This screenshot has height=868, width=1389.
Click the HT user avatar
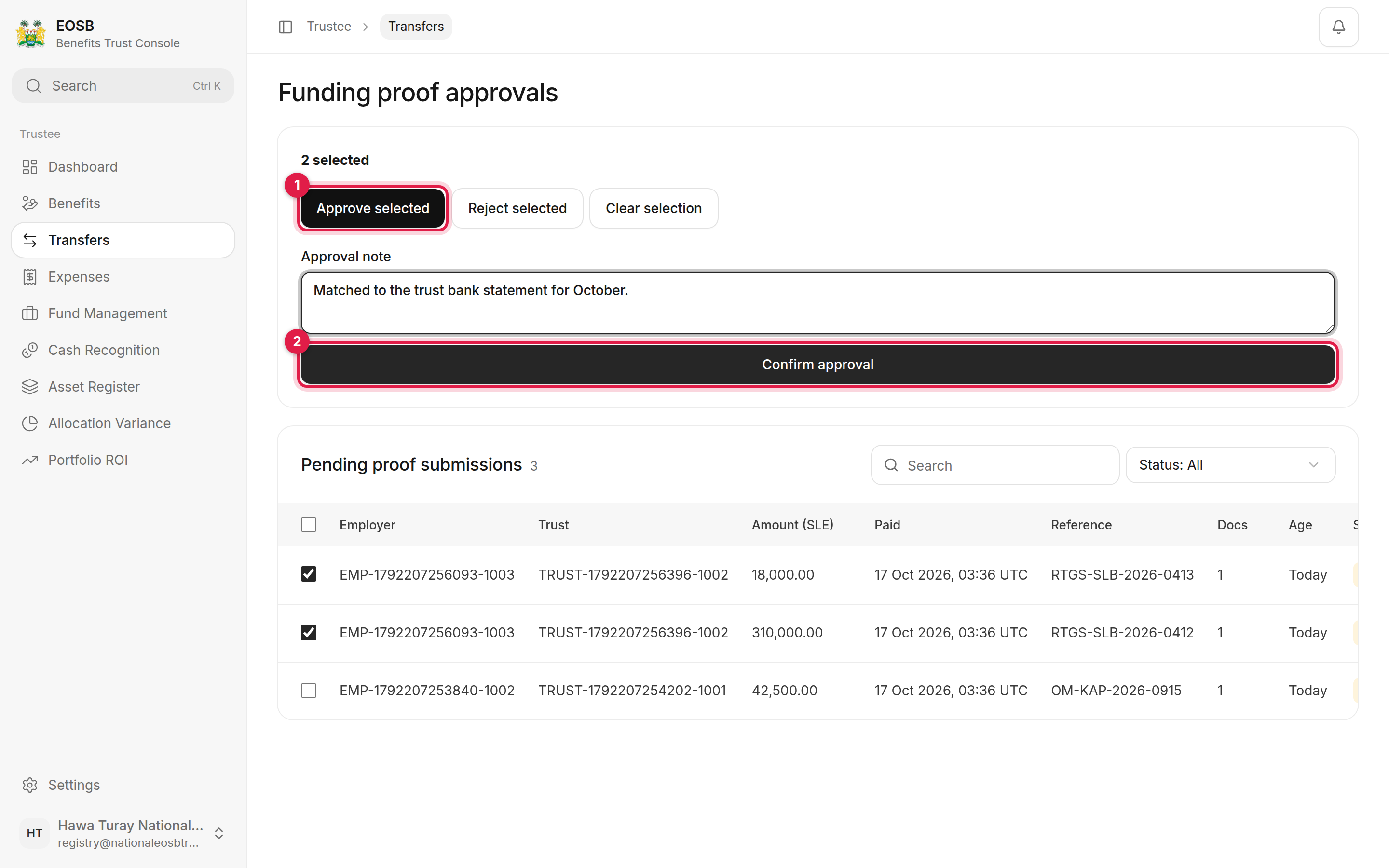tap(34, 833)
